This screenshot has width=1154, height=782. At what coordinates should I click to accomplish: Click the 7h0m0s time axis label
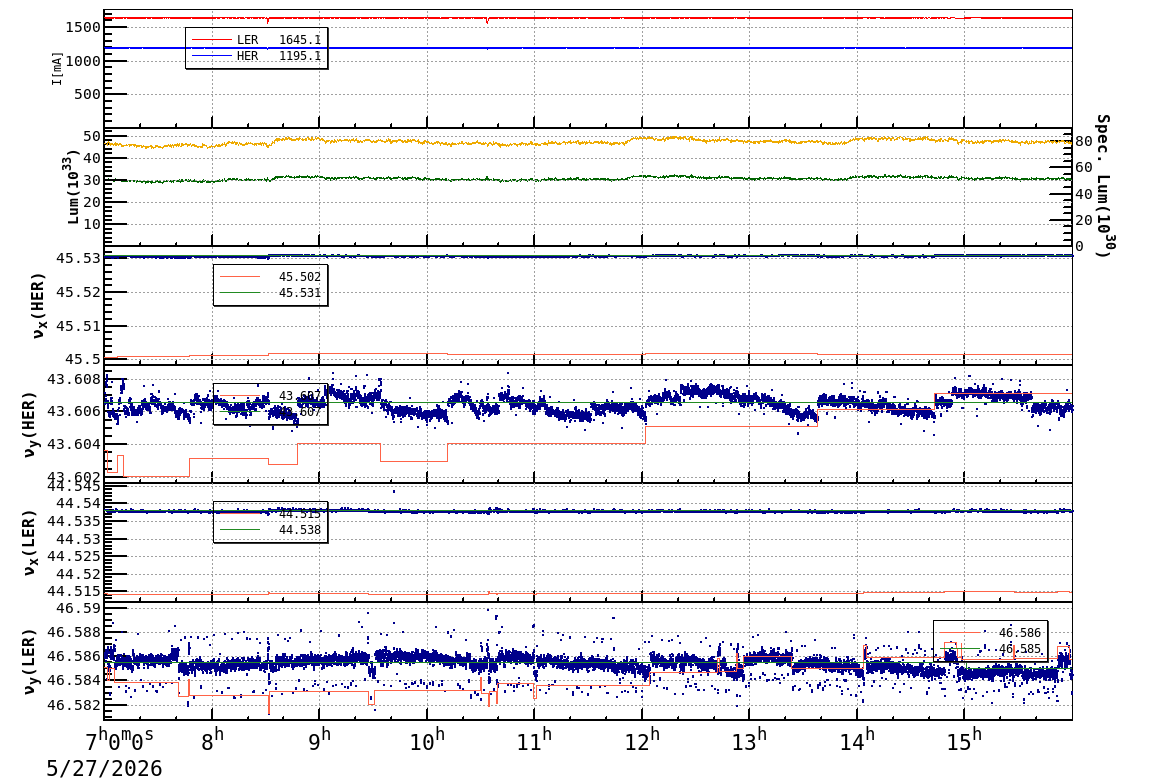coord(120,737)
